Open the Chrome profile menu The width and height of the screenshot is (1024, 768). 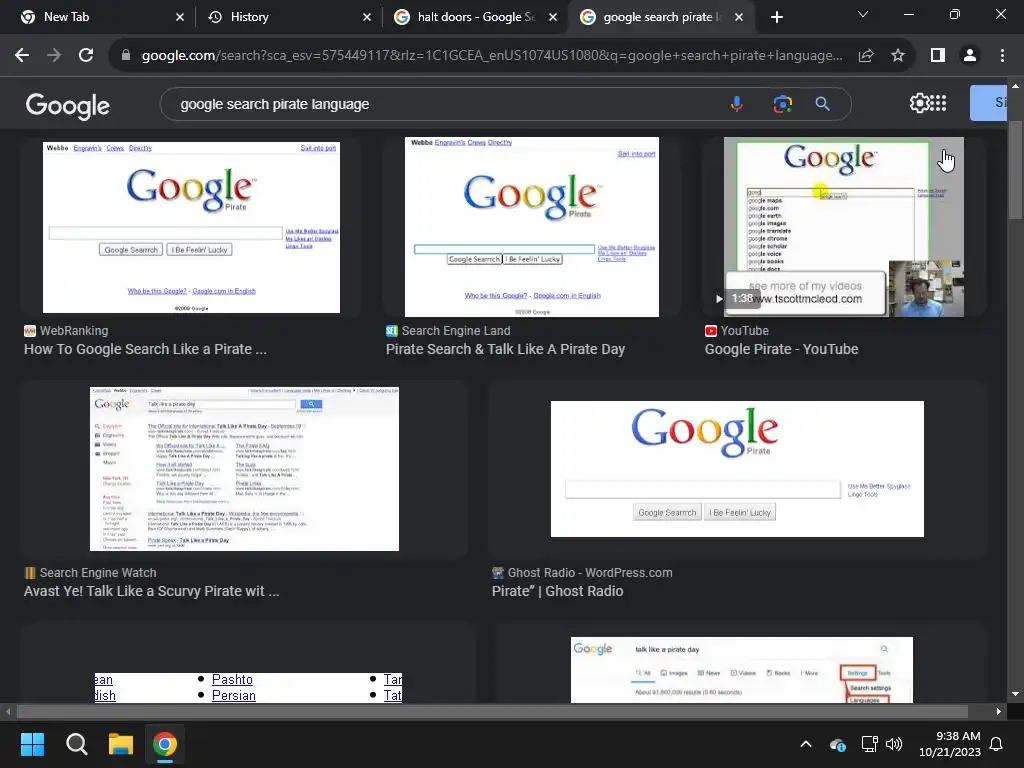pyautogui.click(x=970, y=56)
